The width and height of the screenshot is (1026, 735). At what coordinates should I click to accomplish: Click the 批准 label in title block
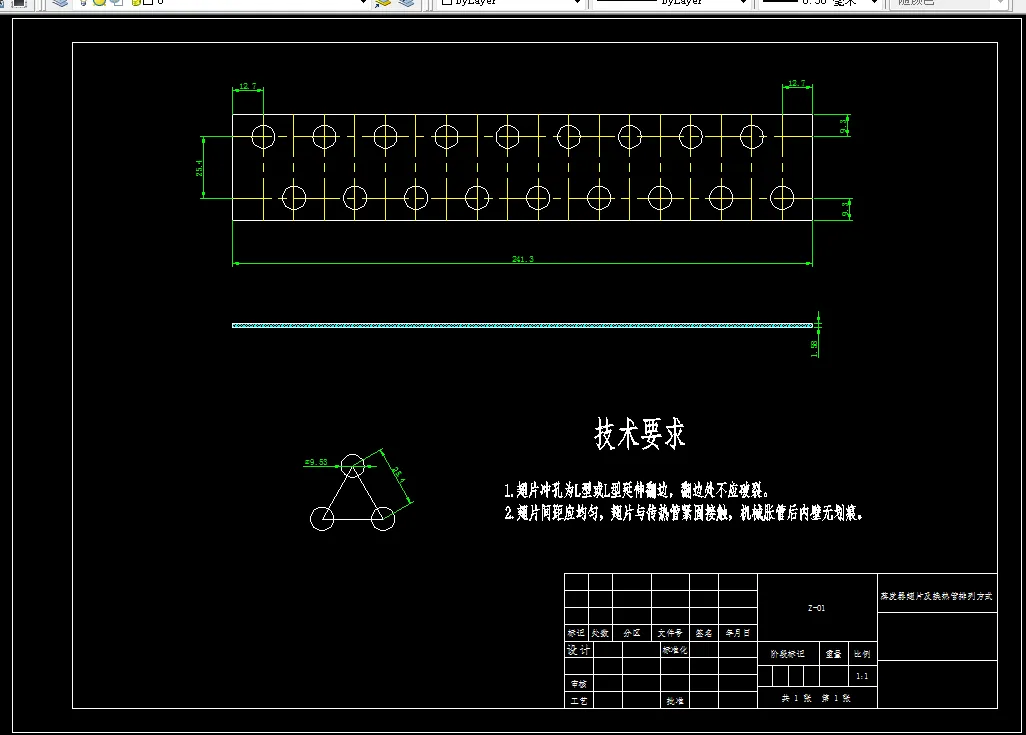point(675,700)
